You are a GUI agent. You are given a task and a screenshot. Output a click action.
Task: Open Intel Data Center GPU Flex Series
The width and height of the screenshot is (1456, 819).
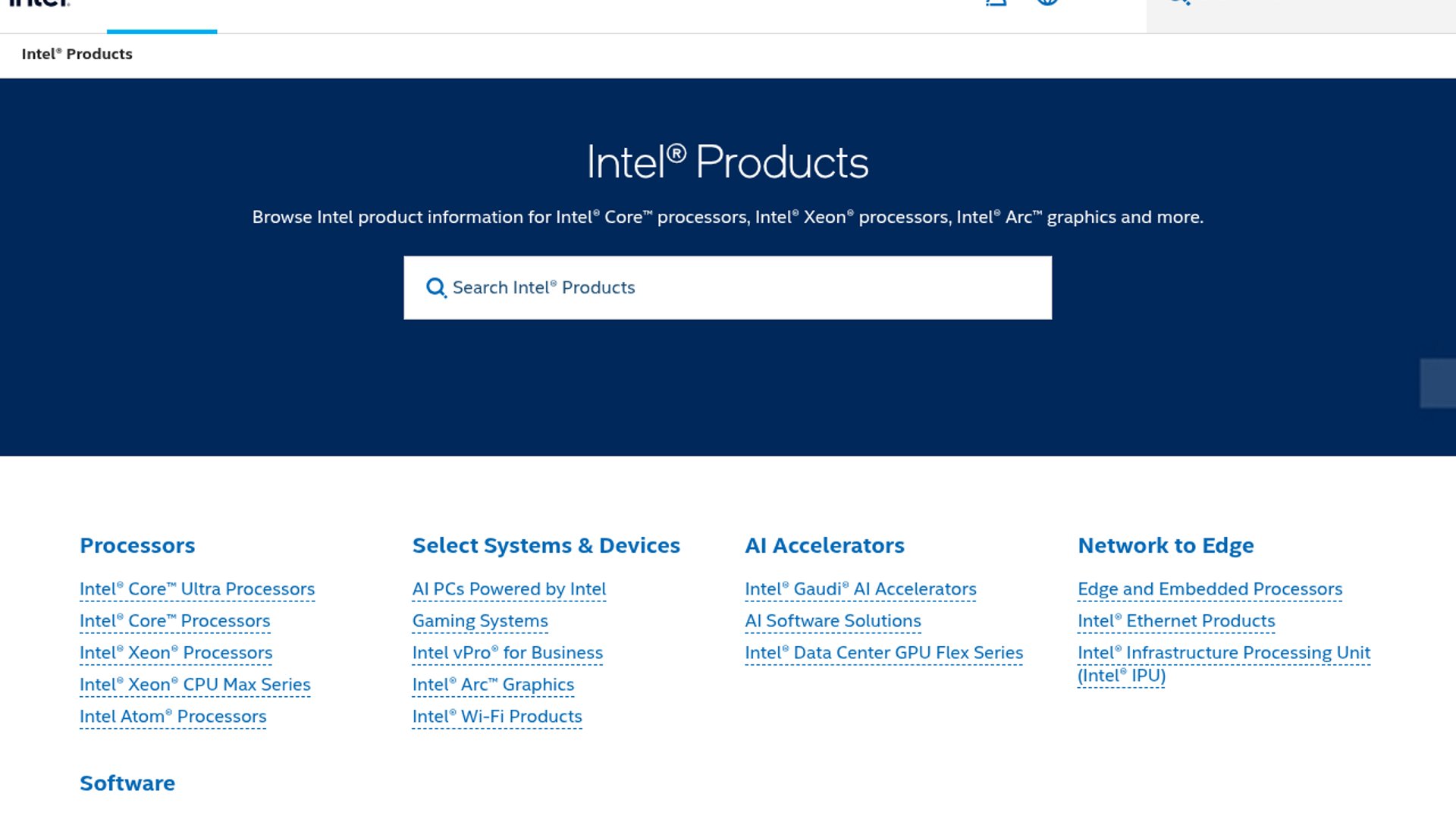point(883,653)
